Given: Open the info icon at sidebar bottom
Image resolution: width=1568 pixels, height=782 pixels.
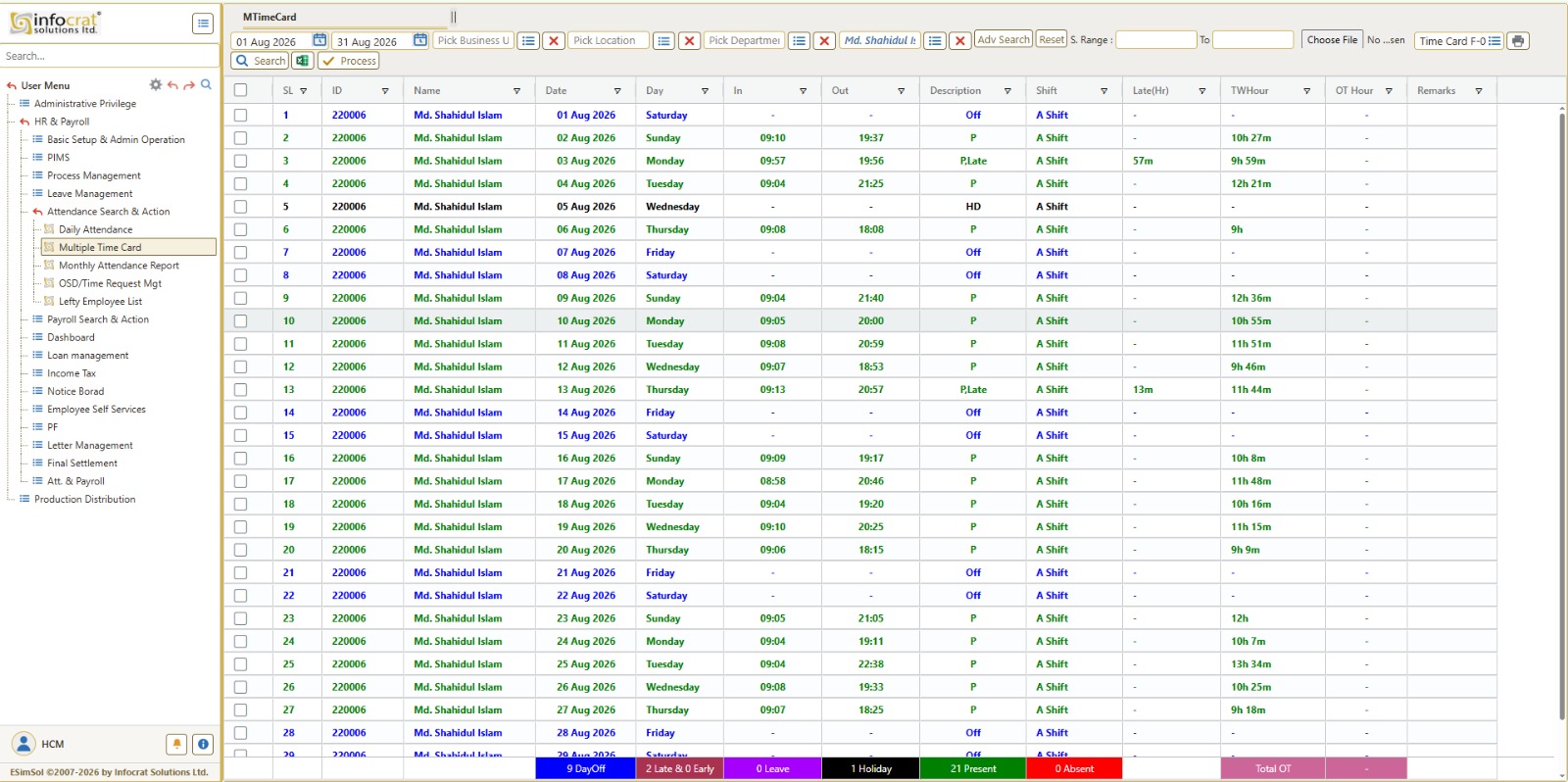Looking at the screenshot, I should [x=203, y=745].
